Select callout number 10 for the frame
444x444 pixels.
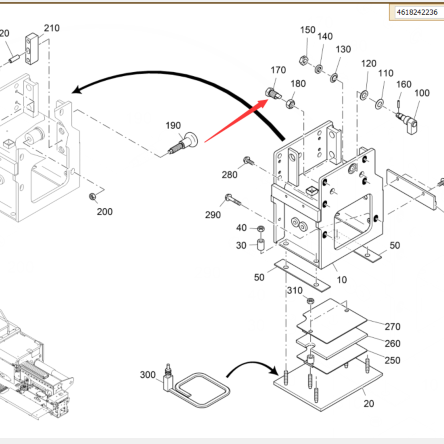[x=342, y=280]
